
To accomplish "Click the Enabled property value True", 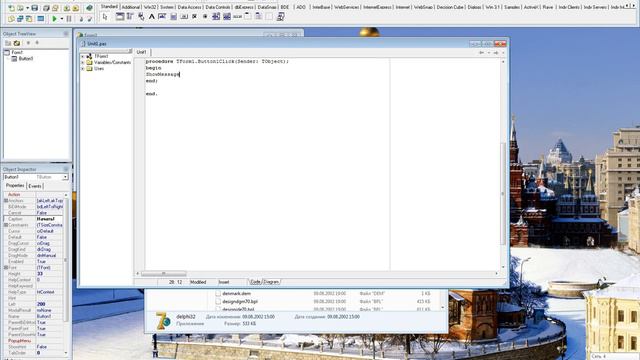I will pos(49,261).
